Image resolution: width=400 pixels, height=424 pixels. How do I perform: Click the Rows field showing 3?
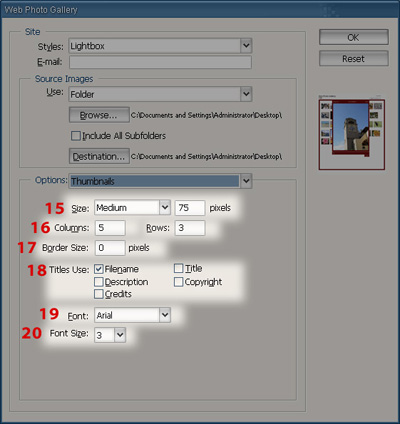(x=190, y=228)
